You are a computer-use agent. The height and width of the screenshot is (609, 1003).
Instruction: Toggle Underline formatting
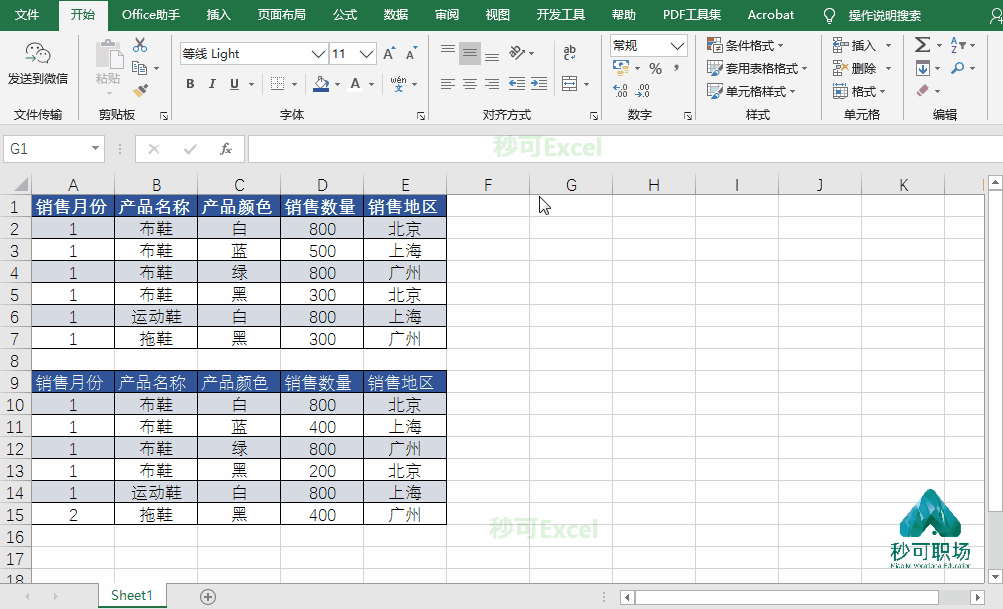click(234, 84)
